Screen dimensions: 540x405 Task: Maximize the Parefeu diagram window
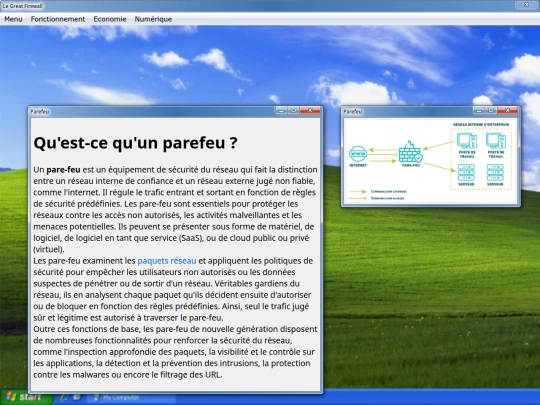491,111
